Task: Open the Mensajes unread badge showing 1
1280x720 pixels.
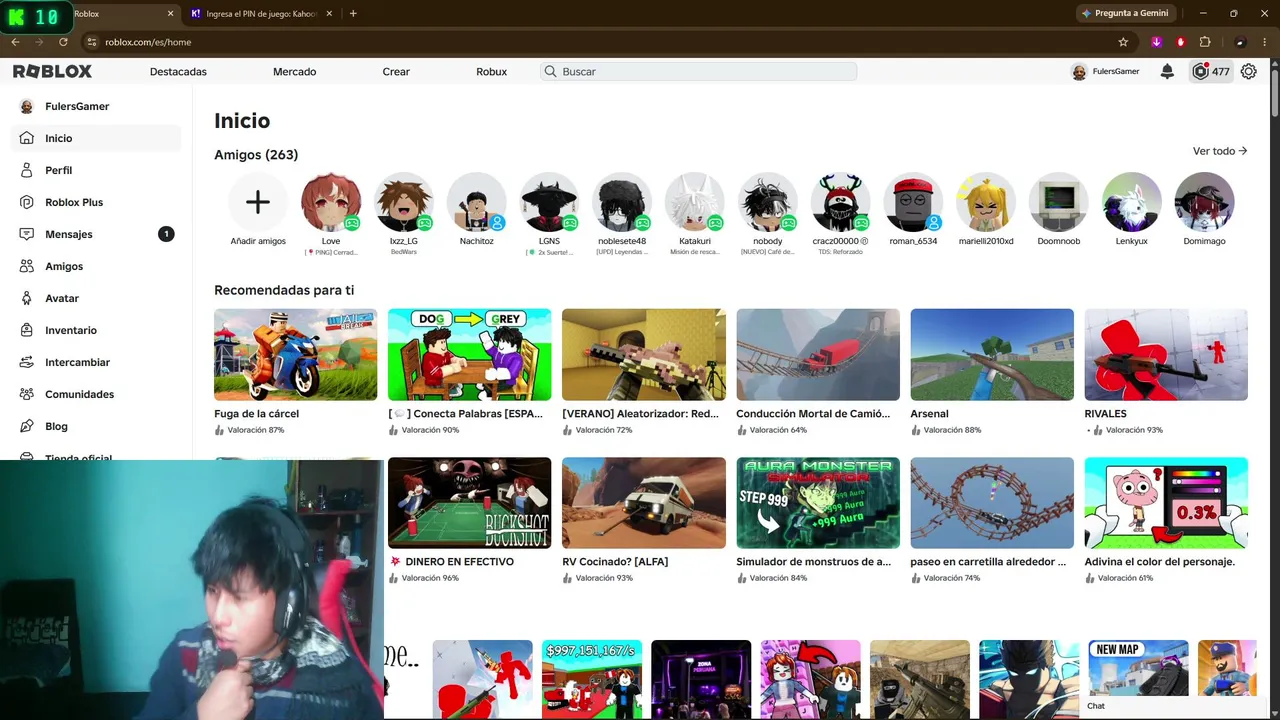Action: click(x=166, y=234)
